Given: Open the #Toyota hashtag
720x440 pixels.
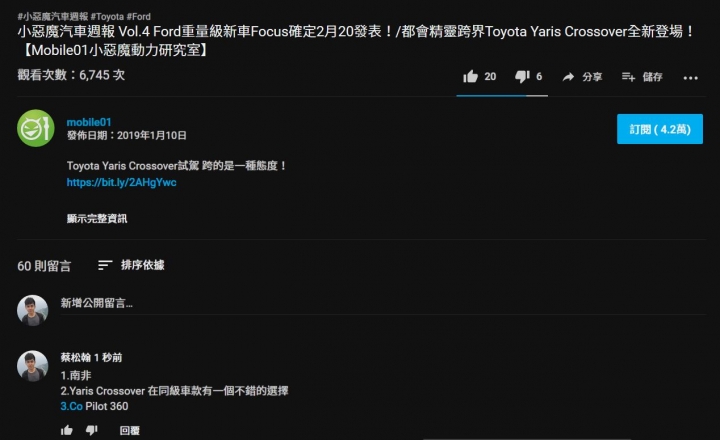Looking at the screenshot, I should click(x=107, y=17).
